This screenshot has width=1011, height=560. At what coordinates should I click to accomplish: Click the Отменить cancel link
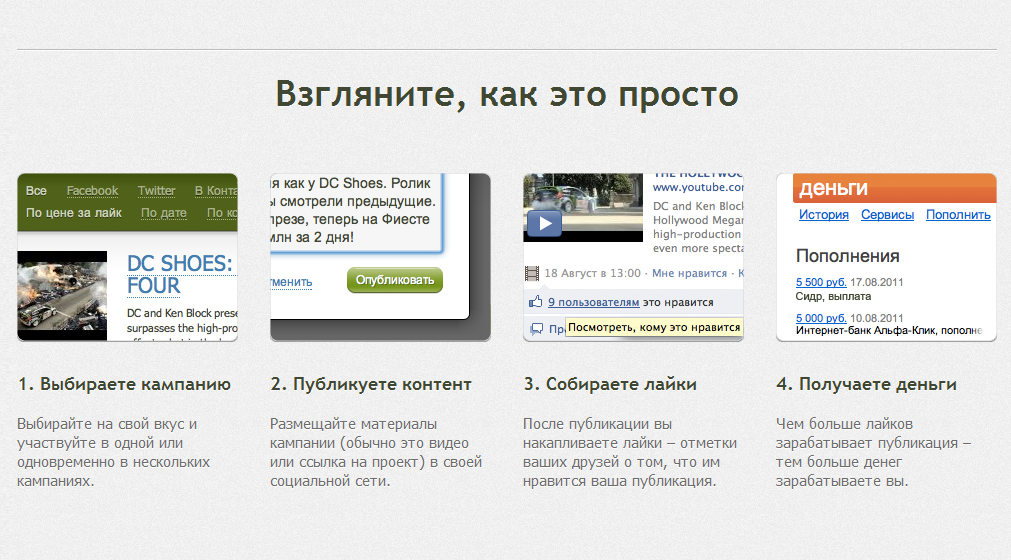tap(291, 282)
